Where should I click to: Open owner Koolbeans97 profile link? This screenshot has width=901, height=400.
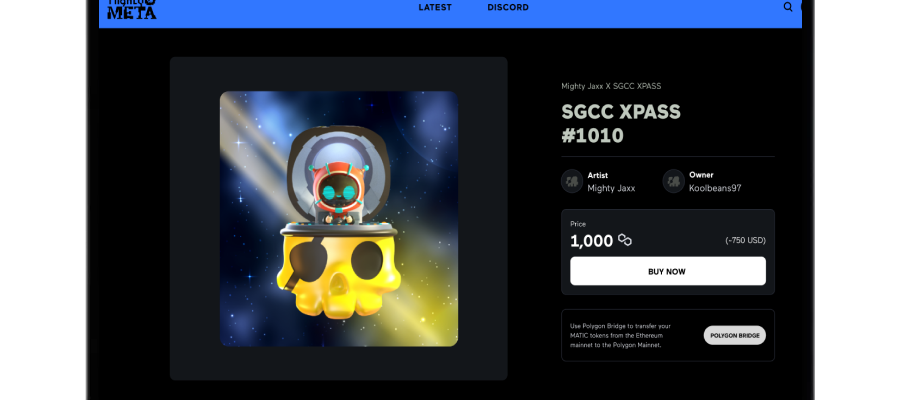[715, 188]
